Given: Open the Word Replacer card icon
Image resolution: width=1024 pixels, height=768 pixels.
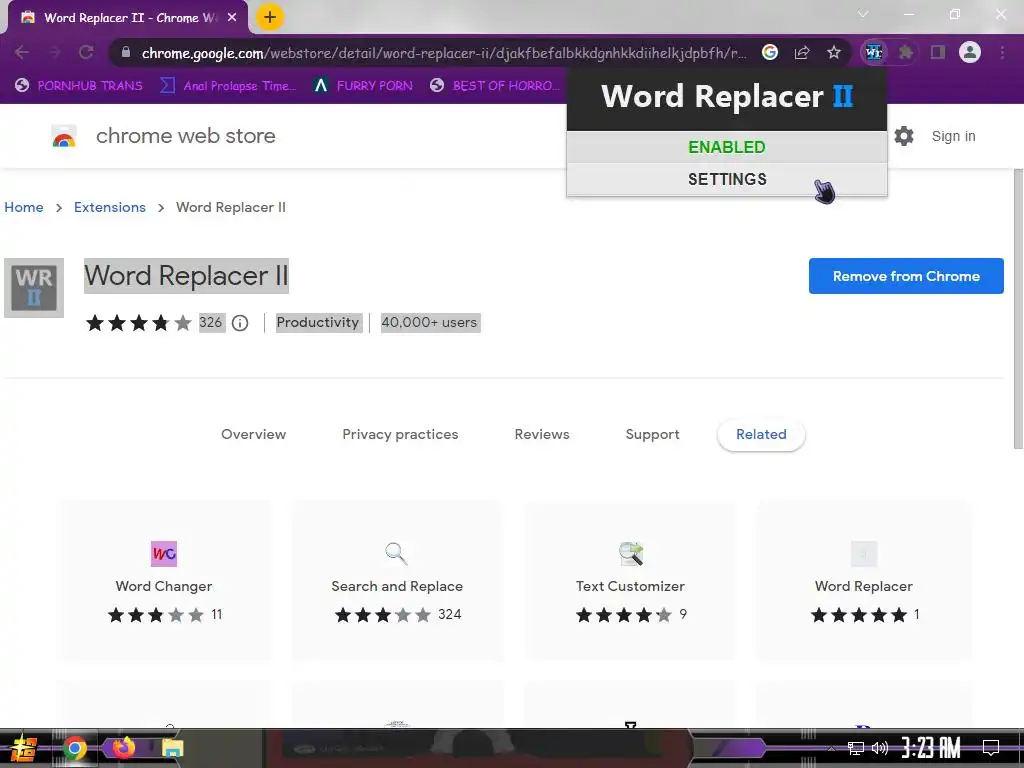Looking at the screenshot, I should pos(863,554).
